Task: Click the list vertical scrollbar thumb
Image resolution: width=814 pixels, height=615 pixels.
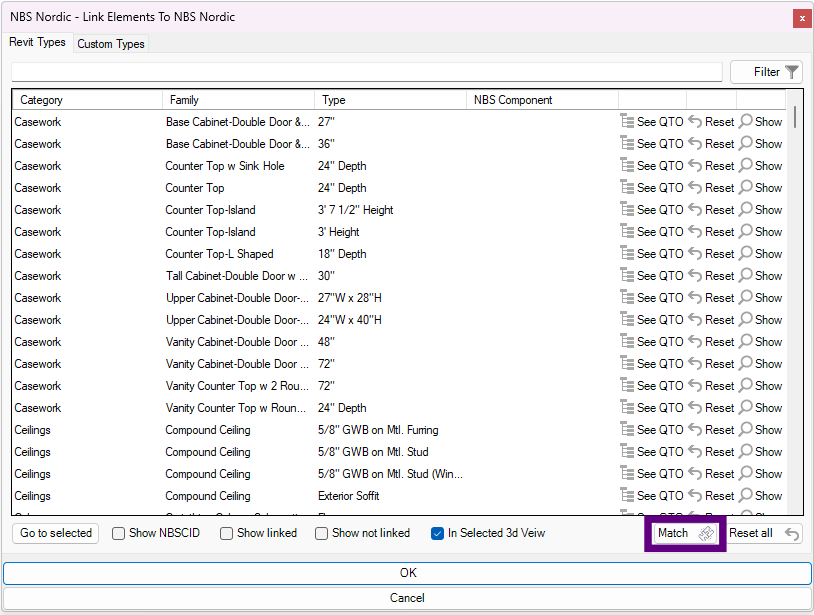Action: (795, 117)
